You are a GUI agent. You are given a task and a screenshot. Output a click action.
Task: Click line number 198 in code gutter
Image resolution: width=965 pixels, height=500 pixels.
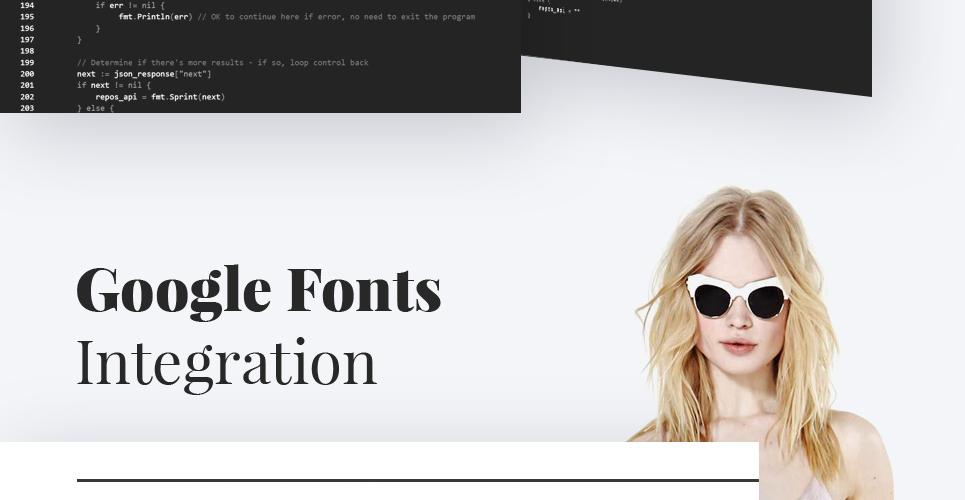coord(26,51)
